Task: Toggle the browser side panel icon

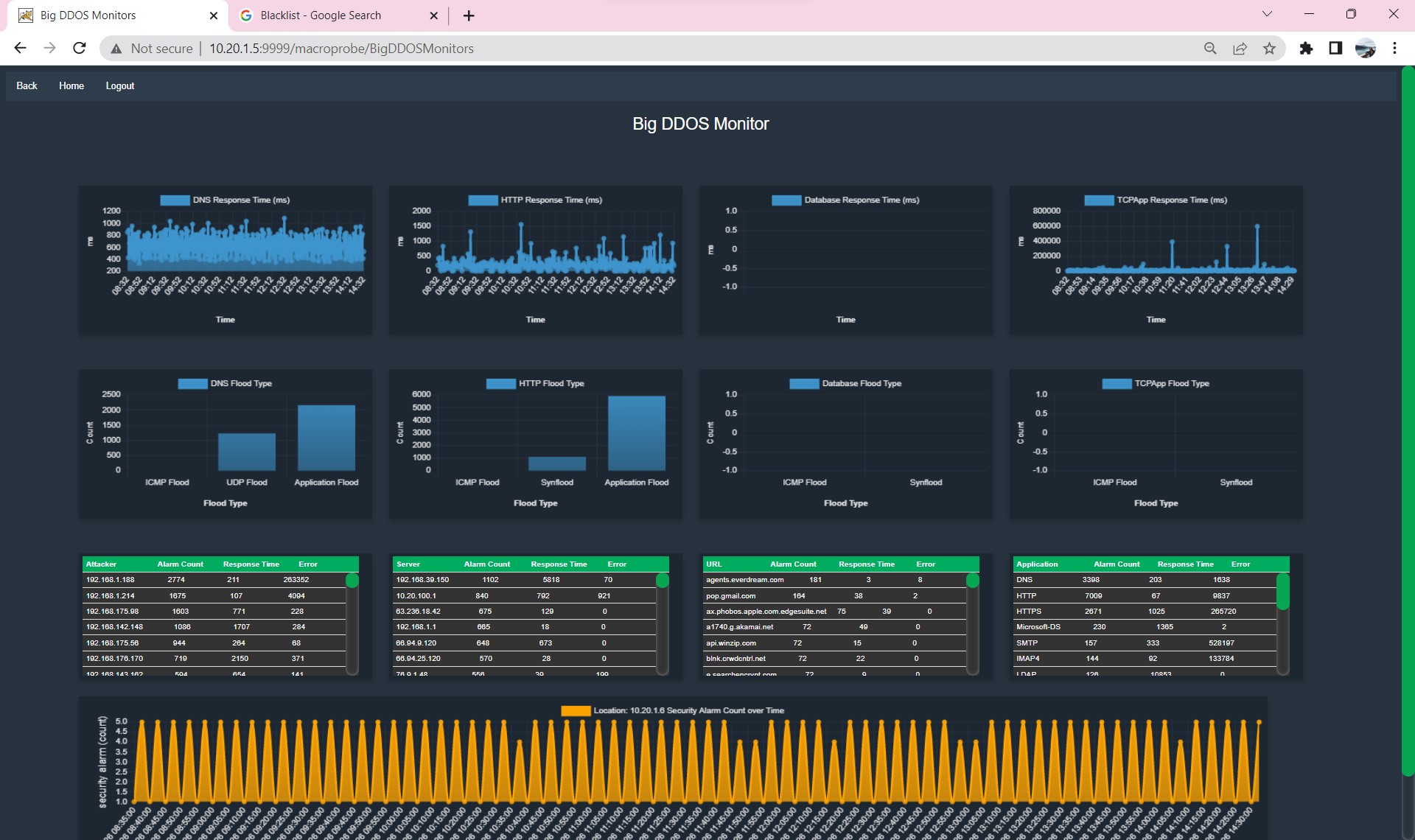Action: [x=1335, y=49]
